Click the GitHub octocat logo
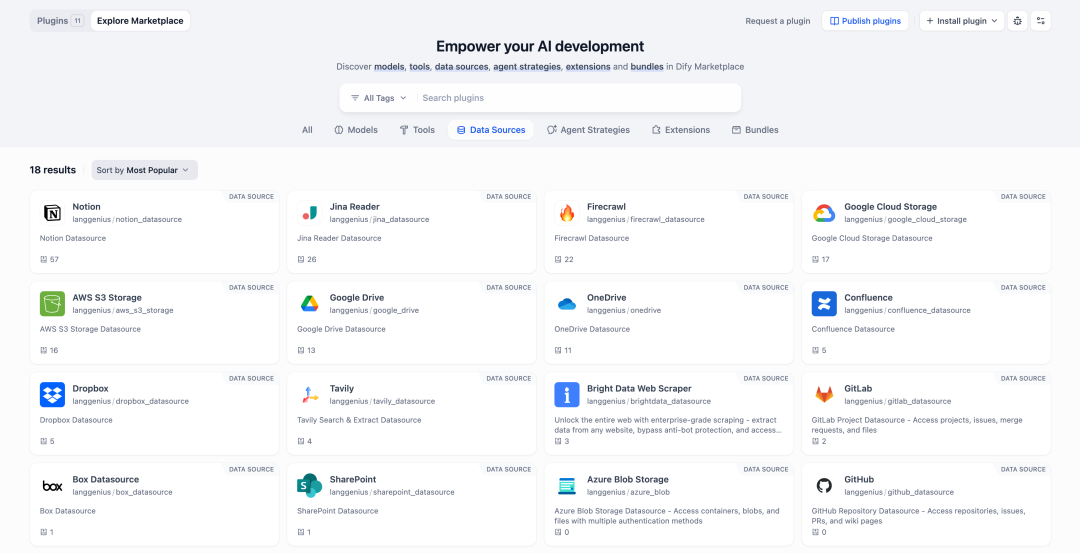The height and width of the screenshot is (553, 1080). click(824, 486)
